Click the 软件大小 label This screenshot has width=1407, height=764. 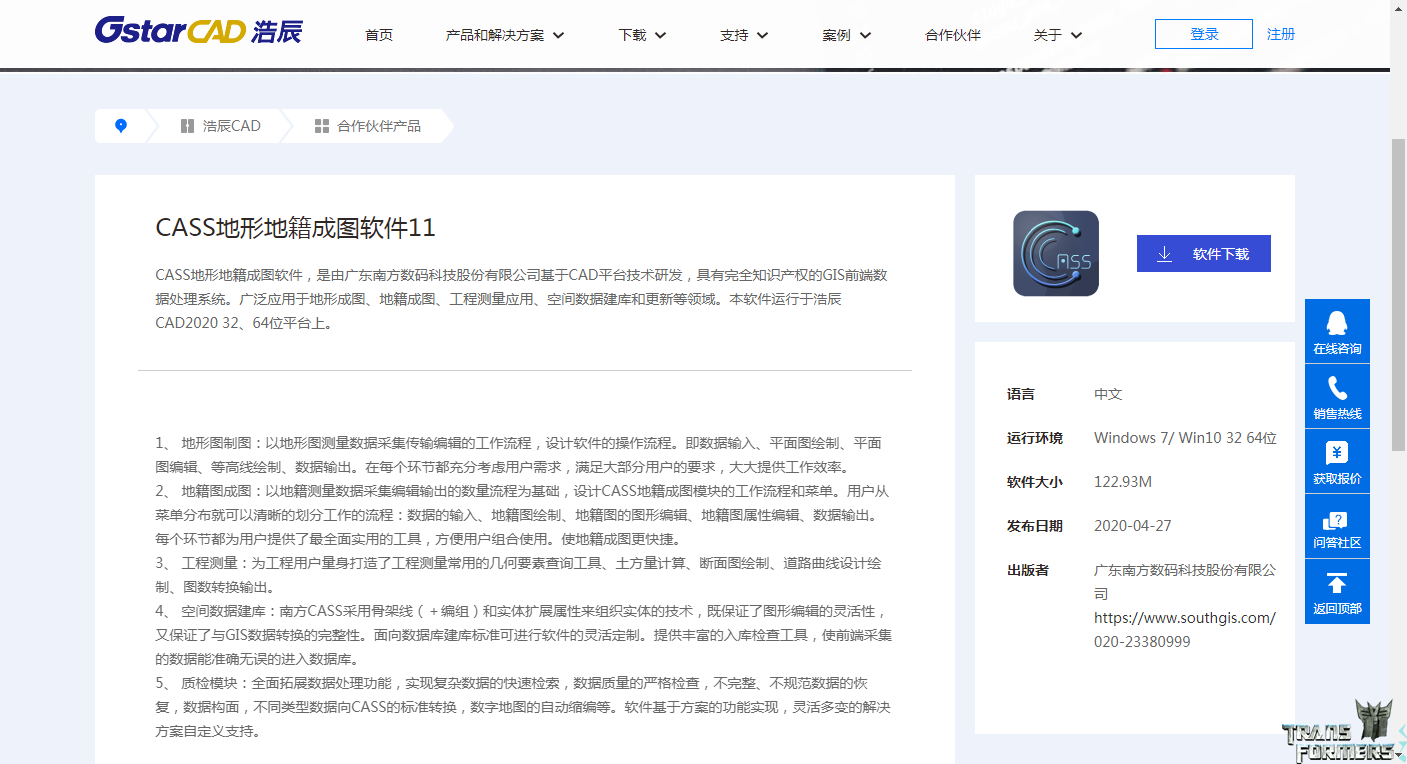(1035, 482)
